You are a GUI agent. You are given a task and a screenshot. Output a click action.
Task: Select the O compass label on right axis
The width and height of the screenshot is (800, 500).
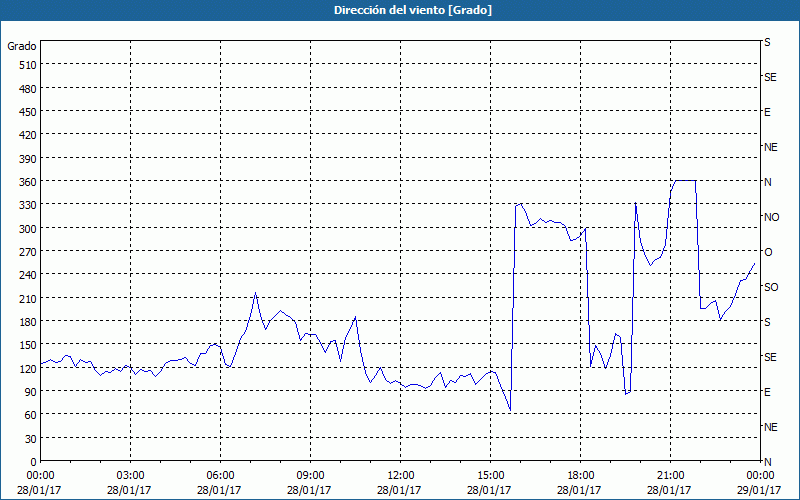point(768,253)
